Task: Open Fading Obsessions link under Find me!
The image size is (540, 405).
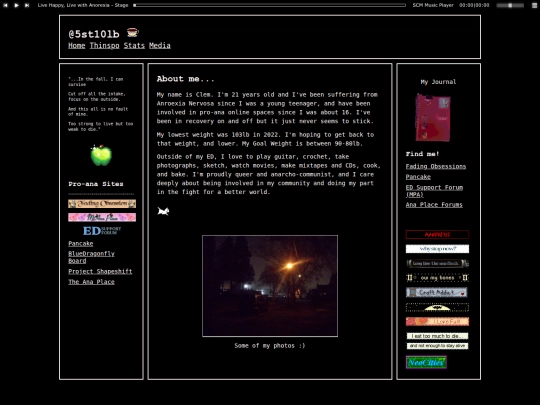Action: [x=436, y=166]
